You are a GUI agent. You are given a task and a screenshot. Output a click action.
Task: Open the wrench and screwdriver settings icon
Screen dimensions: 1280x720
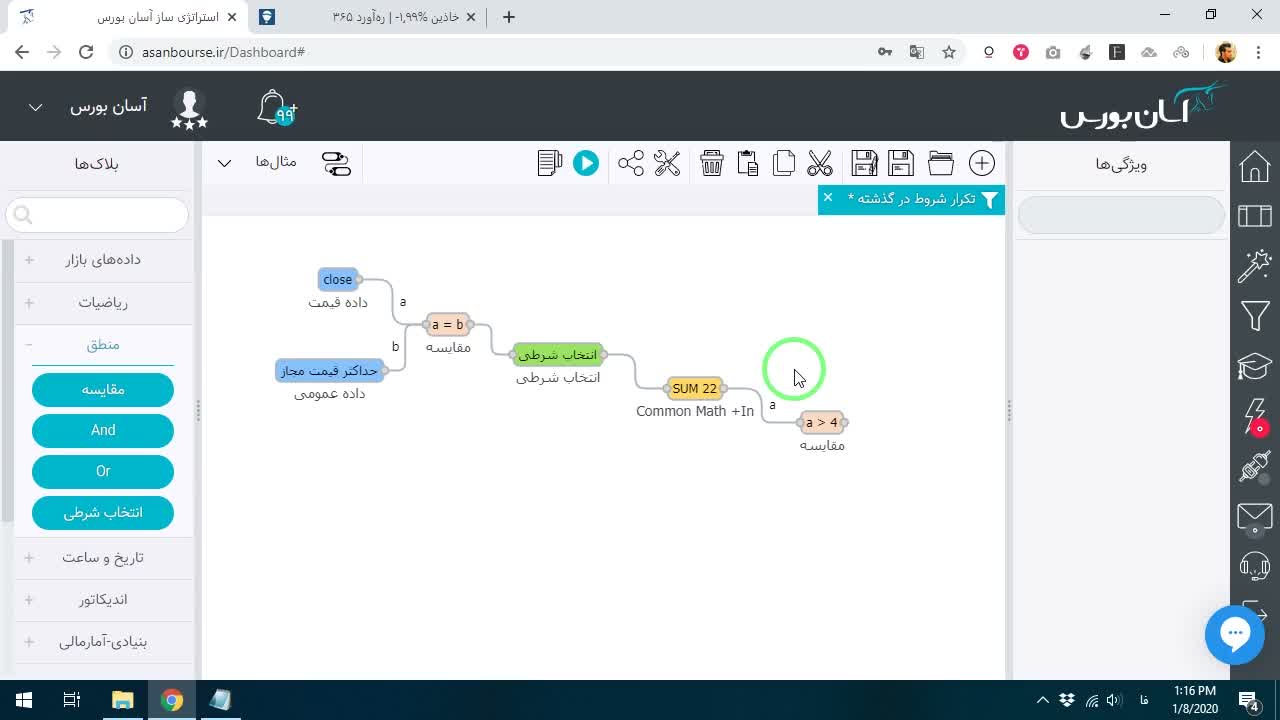pos(667,163)
